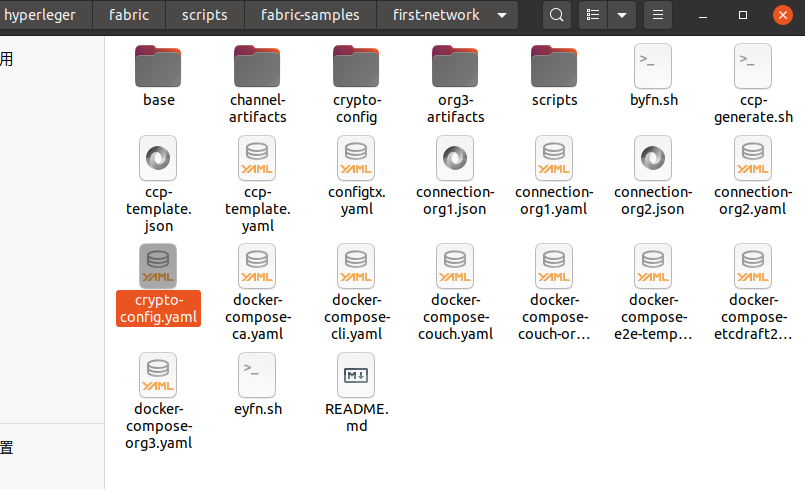
Task: Click the byfn.sh file name label
Action: pos(654,100)
